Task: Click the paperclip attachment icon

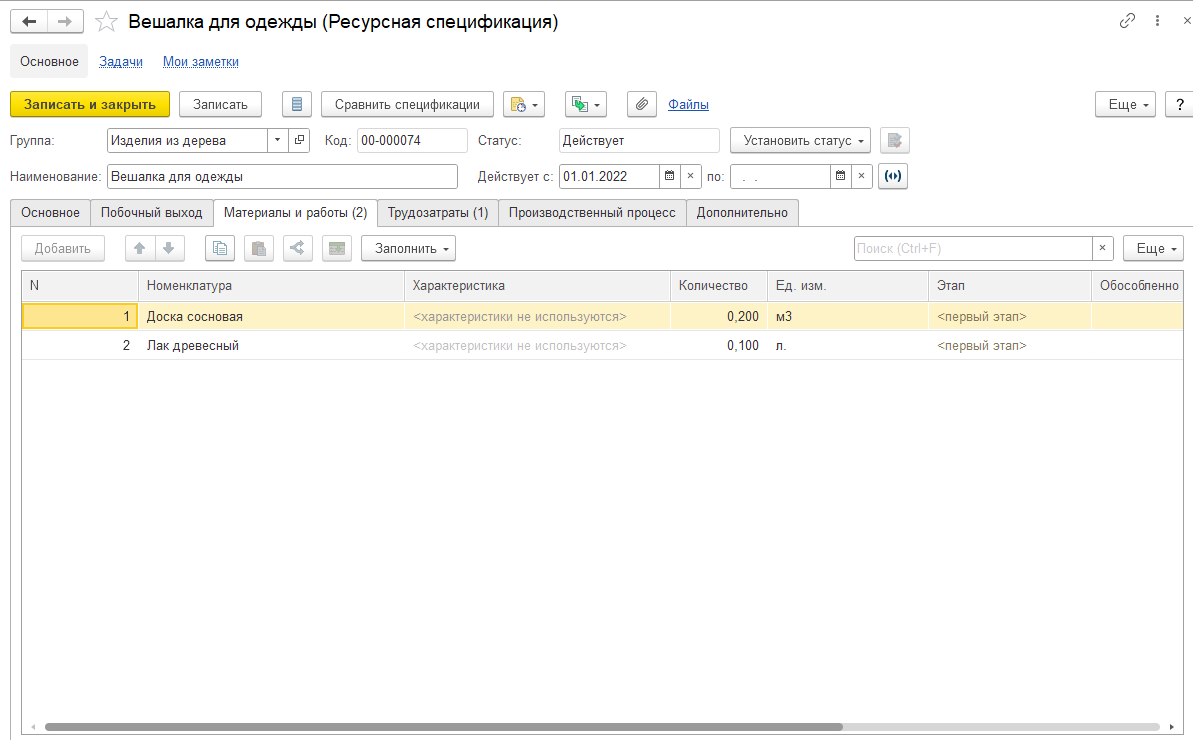Action: point(641,104)
